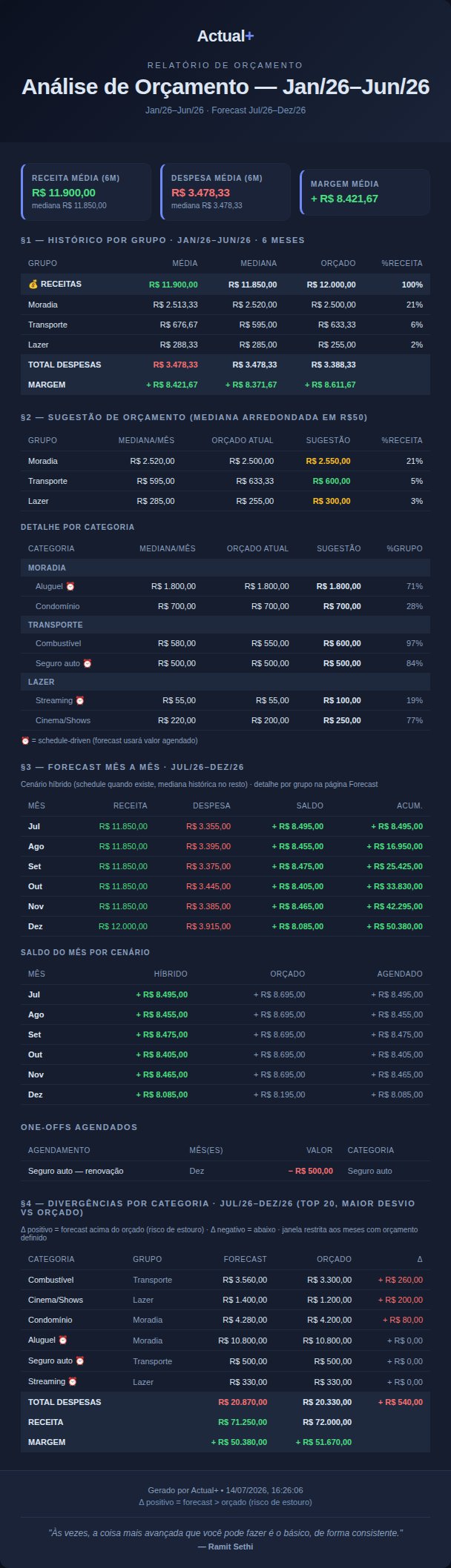The image size is (451, 1568).
Task: Click Out expense value R$ 3.445,00
Action: (x=208, y=886)
